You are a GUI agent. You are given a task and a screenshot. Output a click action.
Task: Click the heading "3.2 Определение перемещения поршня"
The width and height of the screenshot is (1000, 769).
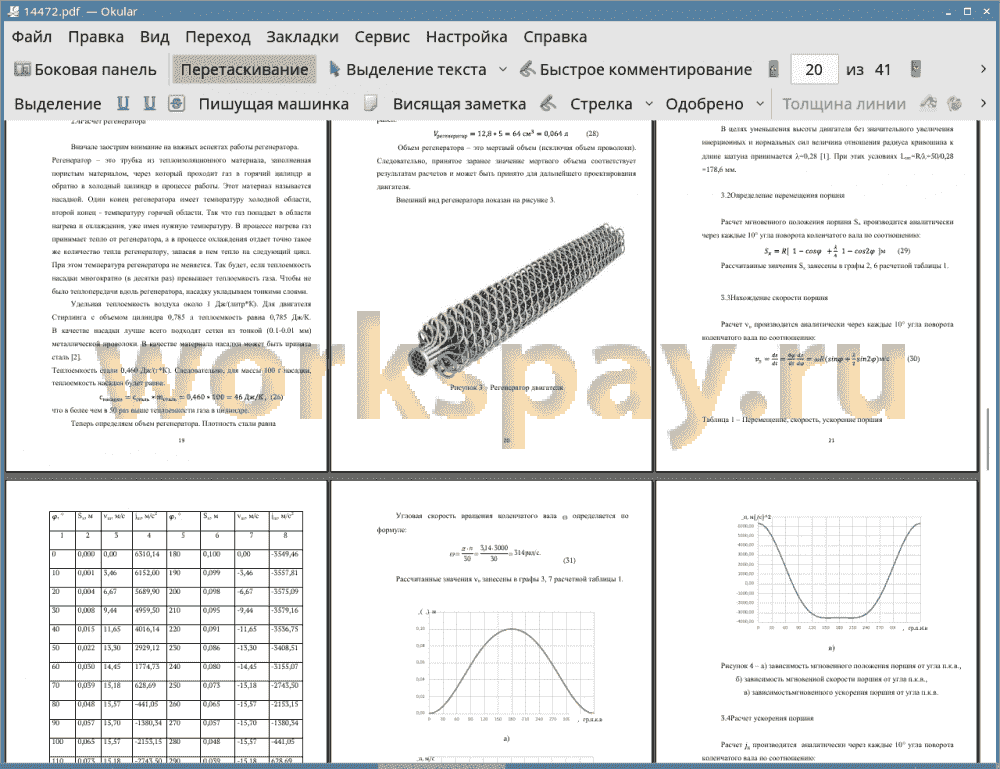click(x=782, y=195)
